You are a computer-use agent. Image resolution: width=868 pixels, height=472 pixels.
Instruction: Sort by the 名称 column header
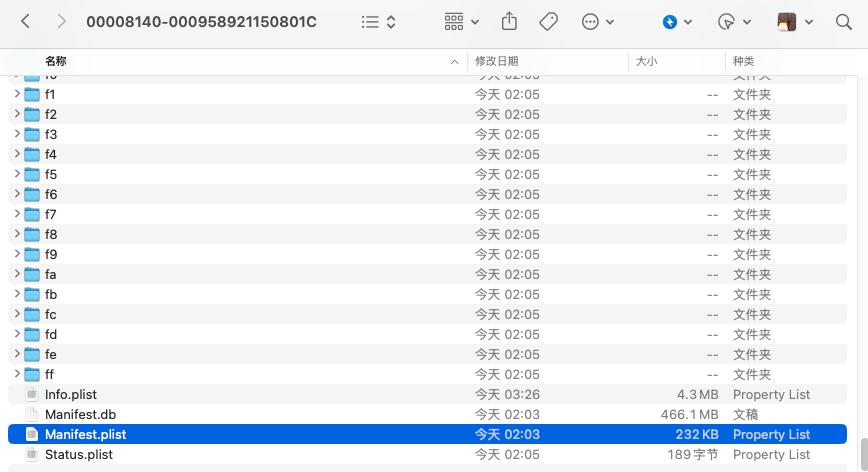[x=56, y=61]
